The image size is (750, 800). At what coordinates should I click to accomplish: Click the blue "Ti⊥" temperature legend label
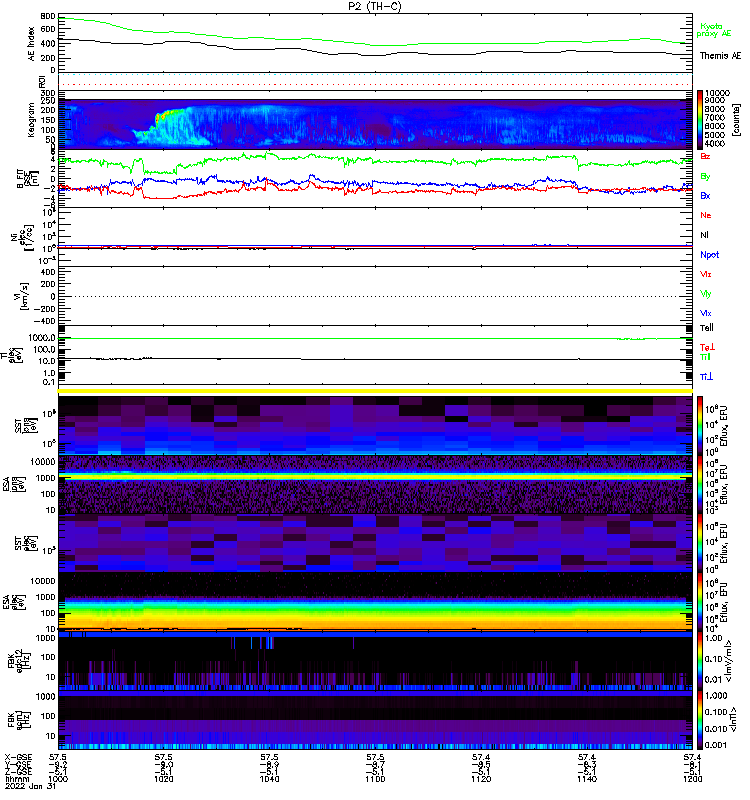(x=706, y=377)
